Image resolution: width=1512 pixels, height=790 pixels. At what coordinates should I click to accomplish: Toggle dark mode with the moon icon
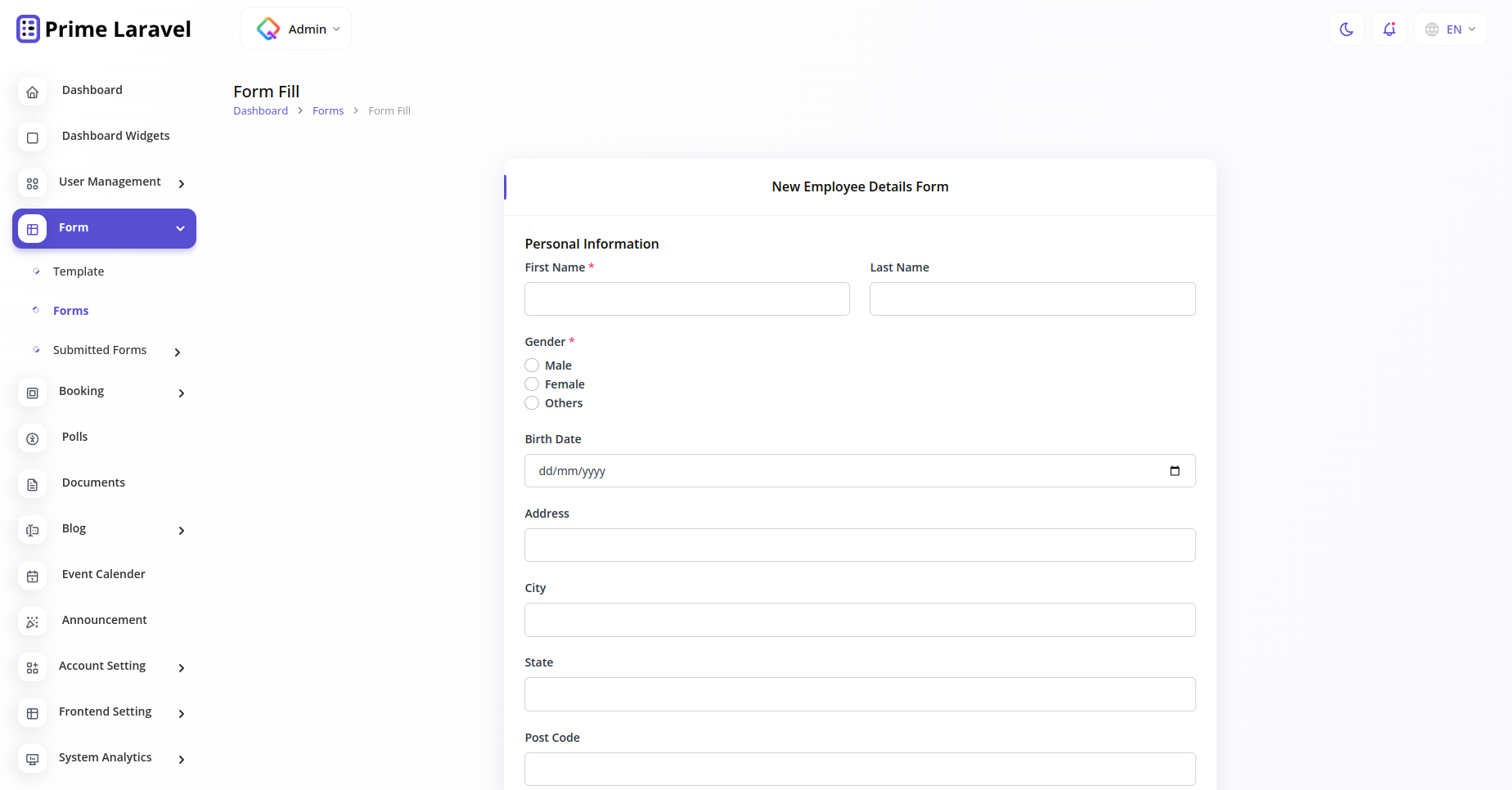click(1346, 29)
